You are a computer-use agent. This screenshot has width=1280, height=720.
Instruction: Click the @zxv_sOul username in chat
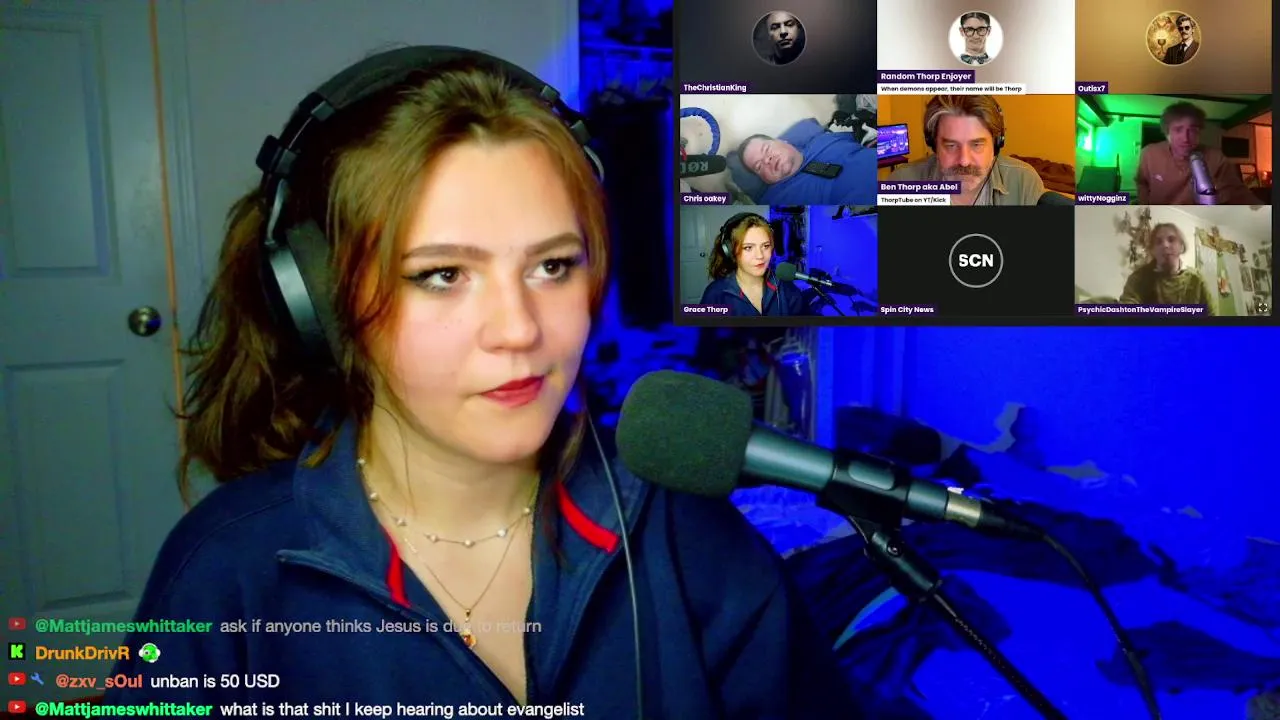(98, 681)
